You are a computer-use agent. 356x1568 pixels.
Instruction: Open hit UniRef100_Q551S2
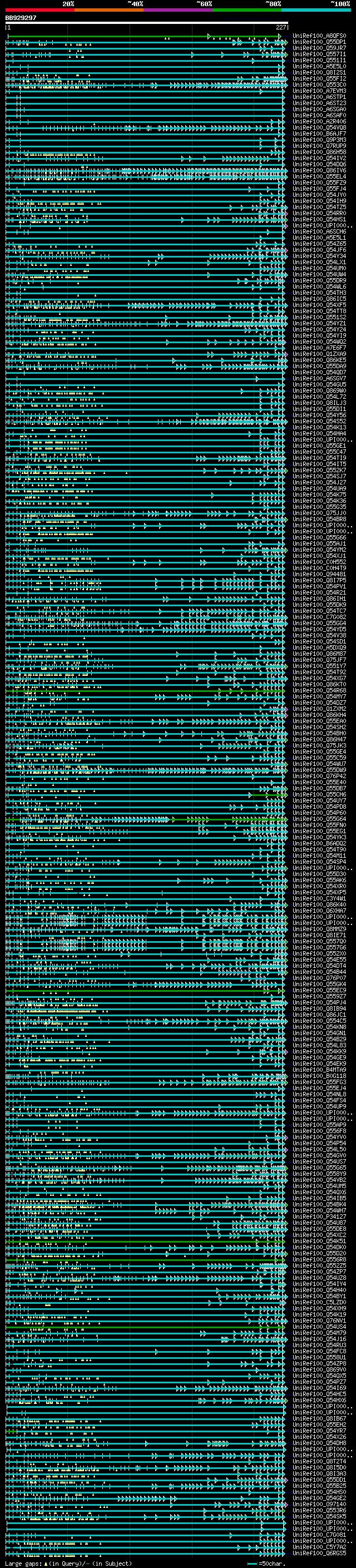coord(319,317)
